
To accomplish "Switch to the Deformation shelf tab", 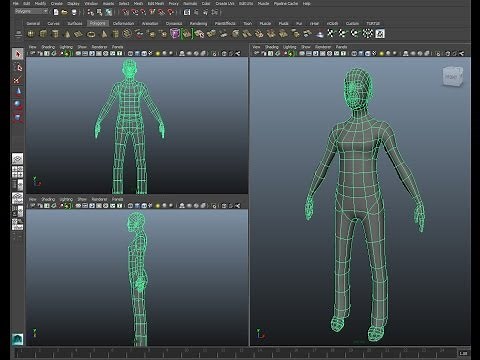I will click(x=123, y=23).
